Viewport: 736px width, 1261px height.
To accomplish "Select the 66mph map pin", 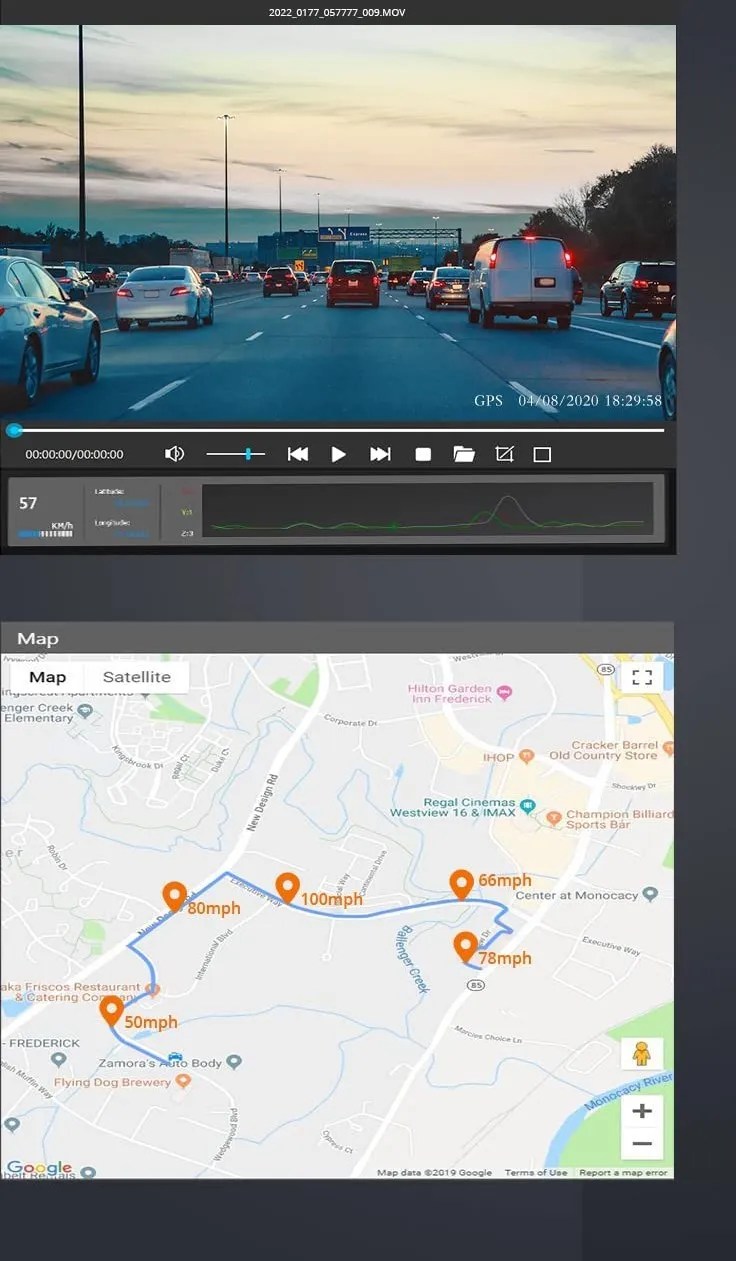I will pos(461,885).
